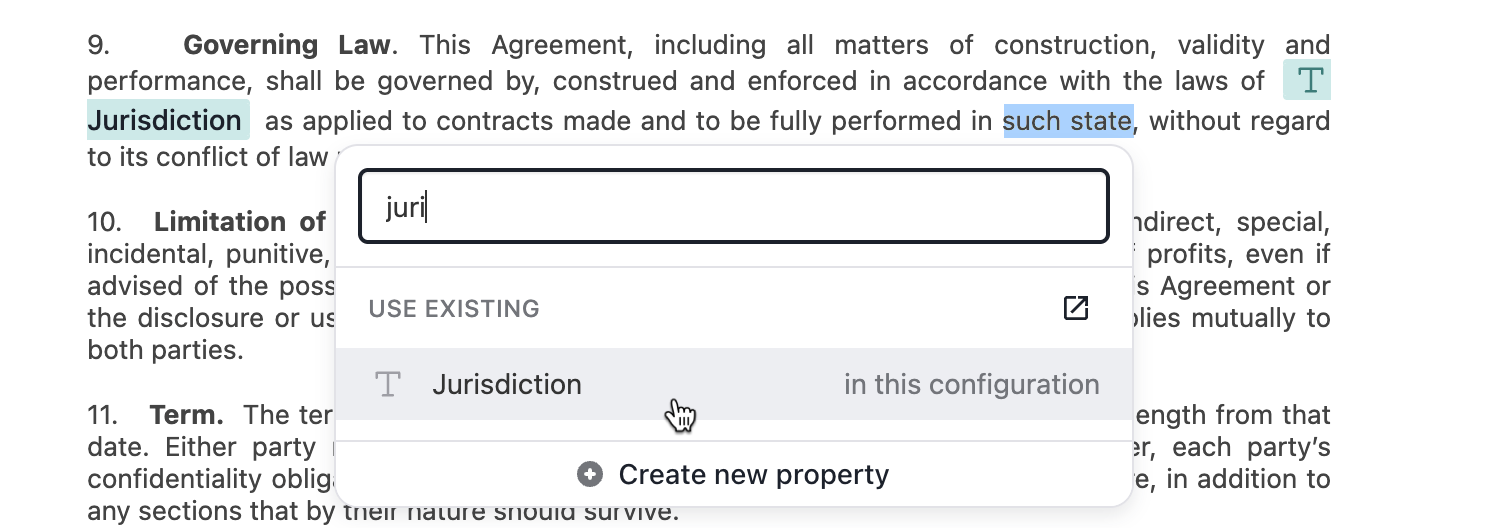Place cursor in the phrase 'both parties.'
The height and width of the screenshot is (528, 1512).
coord(166,352)
